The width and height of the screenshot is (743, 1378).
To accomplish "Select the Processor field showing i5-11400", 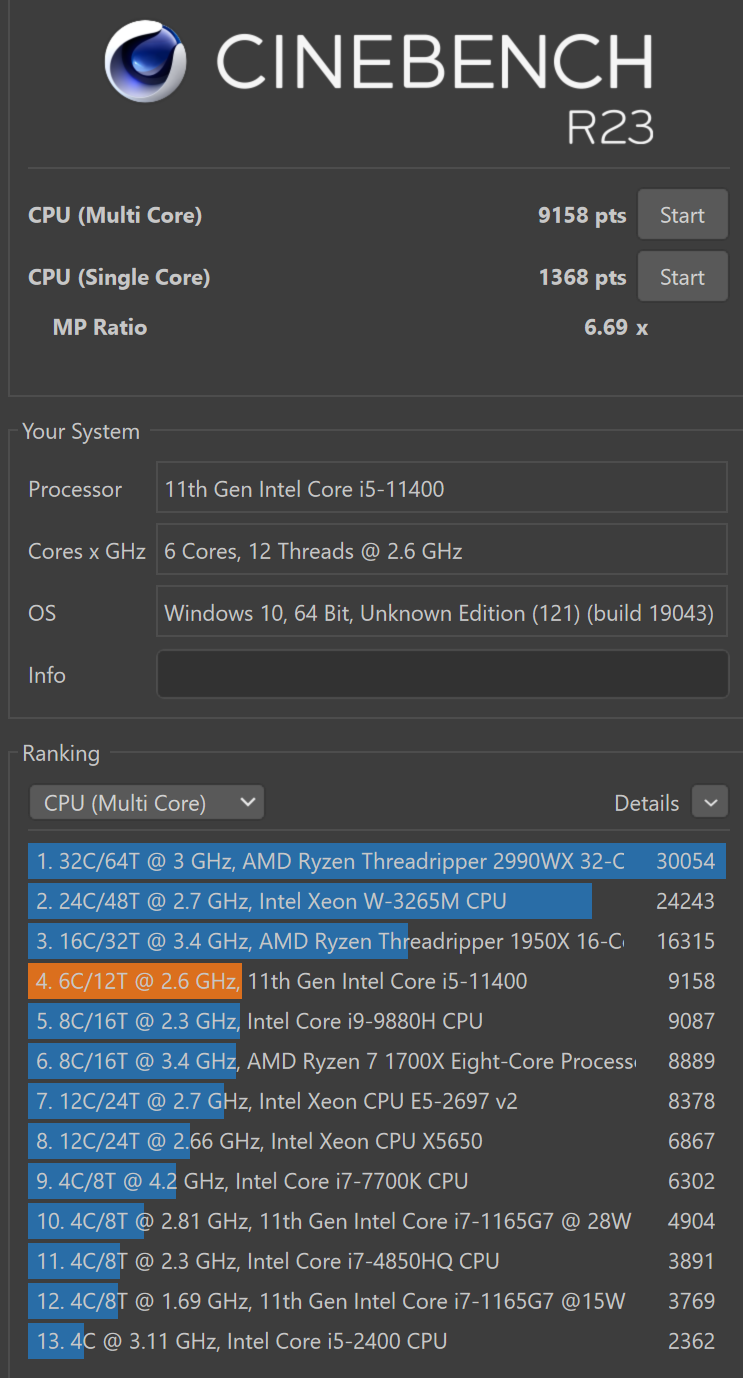I will pyautogui.click(x=442, y=489).
